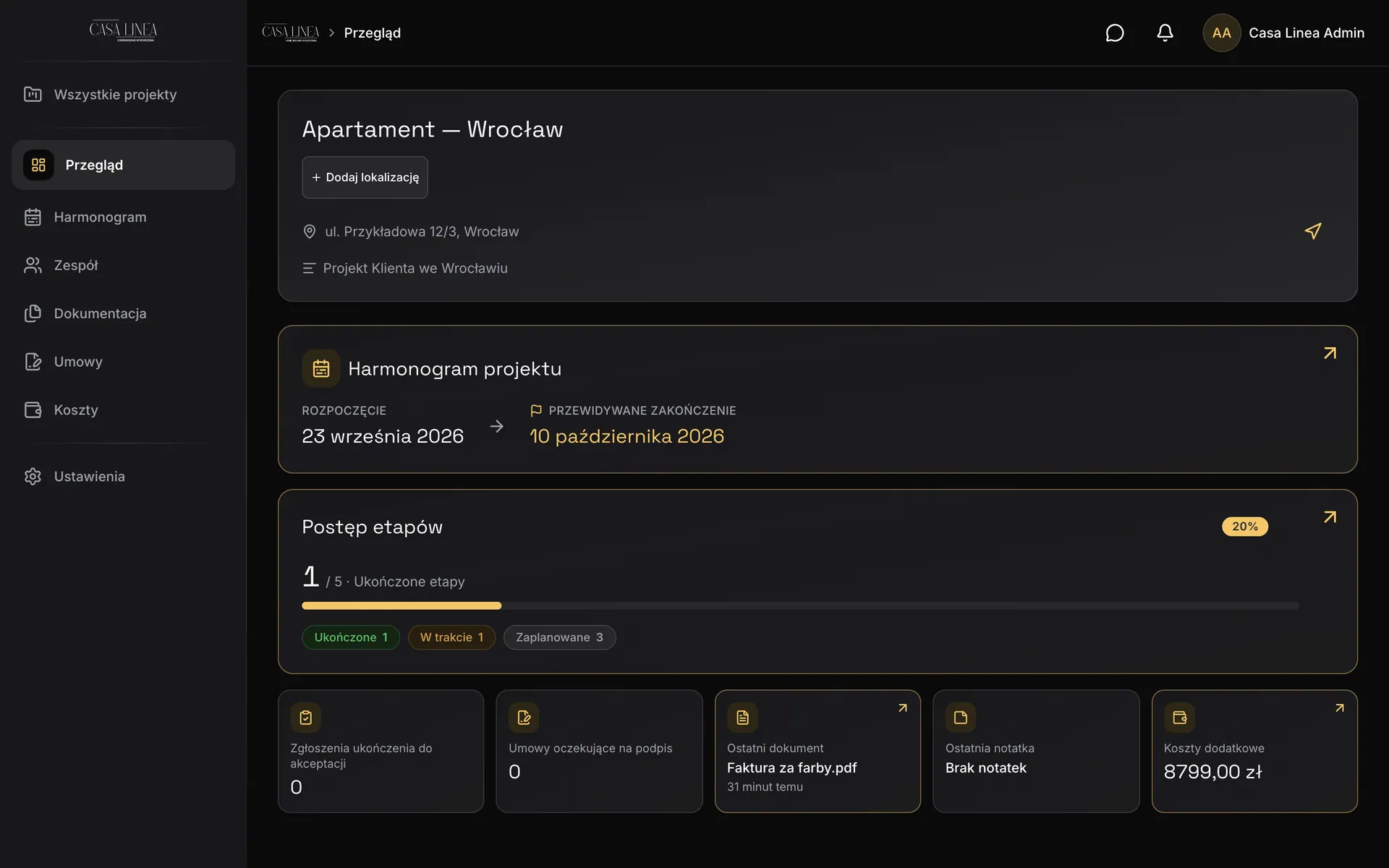Navigate to Dokumentacja

[123, 313]
